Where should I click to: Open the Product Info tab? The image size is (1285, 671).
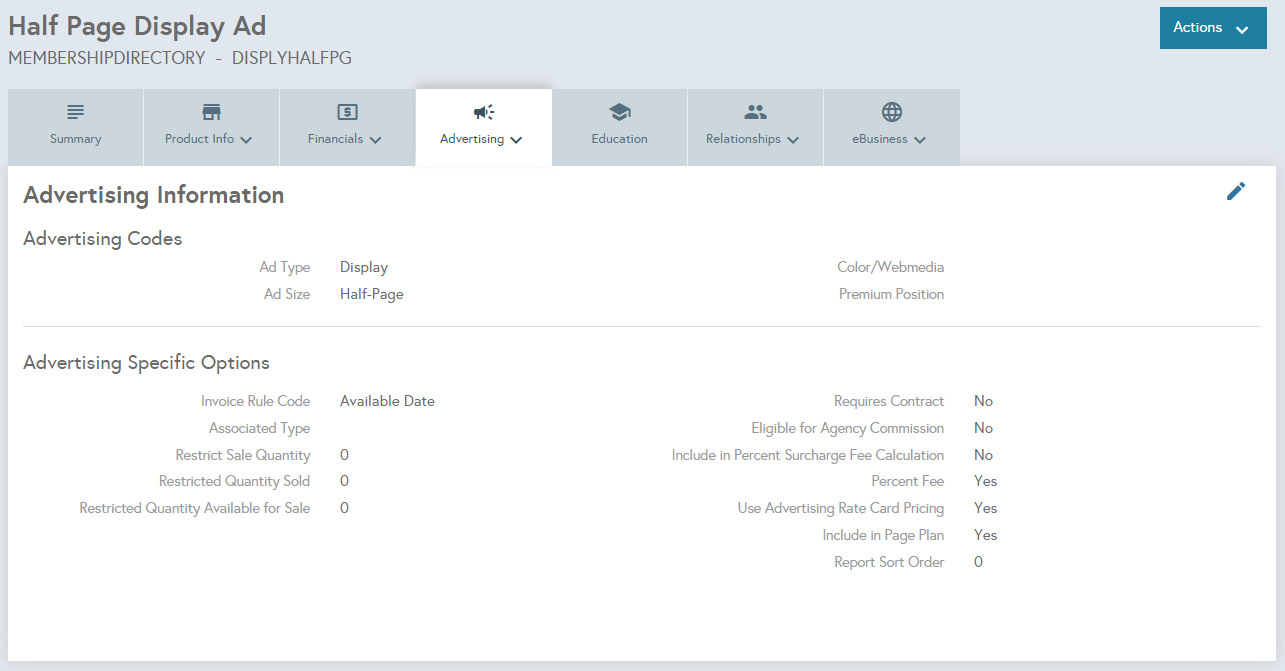click(211, 127)
